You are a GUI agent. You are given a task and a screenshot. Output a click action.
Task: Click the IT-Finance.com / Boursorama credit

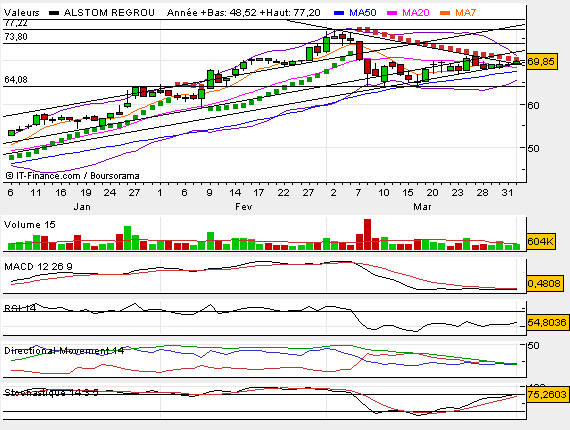[x=72, y=176]
